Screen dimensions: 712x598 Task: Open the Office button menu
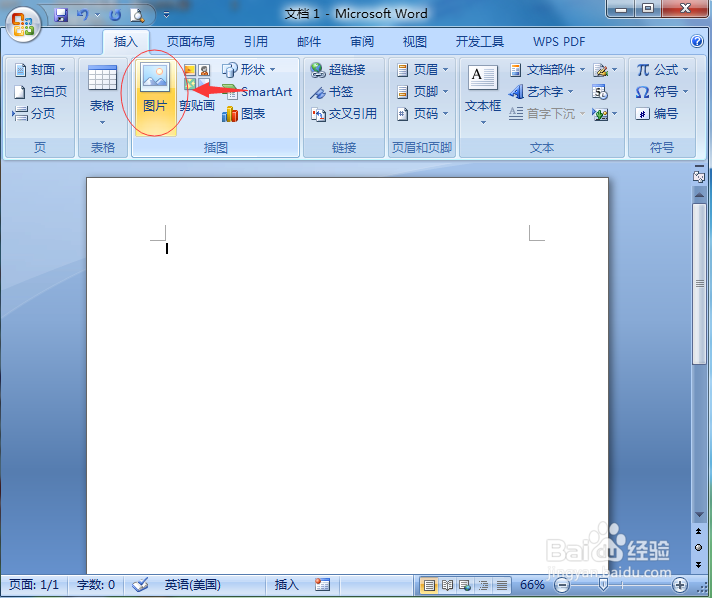[23, 25]
